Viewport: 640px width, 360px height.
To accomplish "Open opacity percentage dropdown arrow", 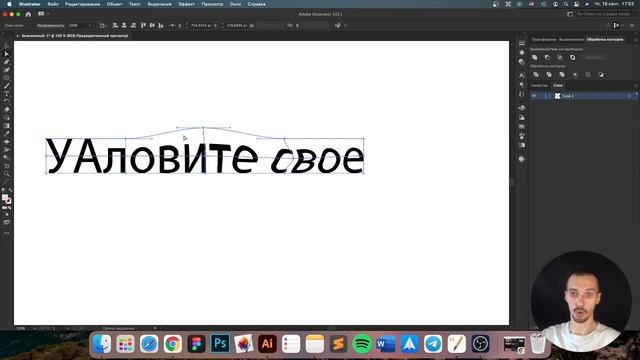I will 90,25.
